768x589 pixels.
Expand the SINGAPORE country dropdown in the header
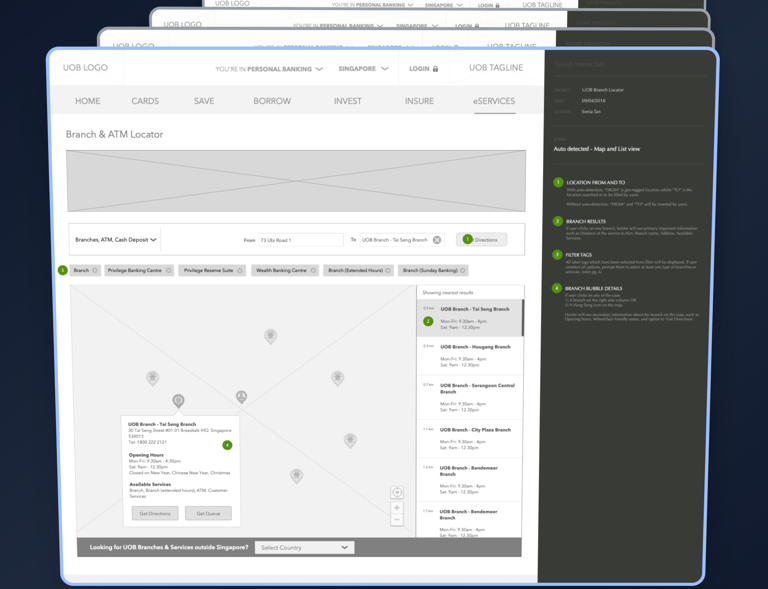coord(363,69)
